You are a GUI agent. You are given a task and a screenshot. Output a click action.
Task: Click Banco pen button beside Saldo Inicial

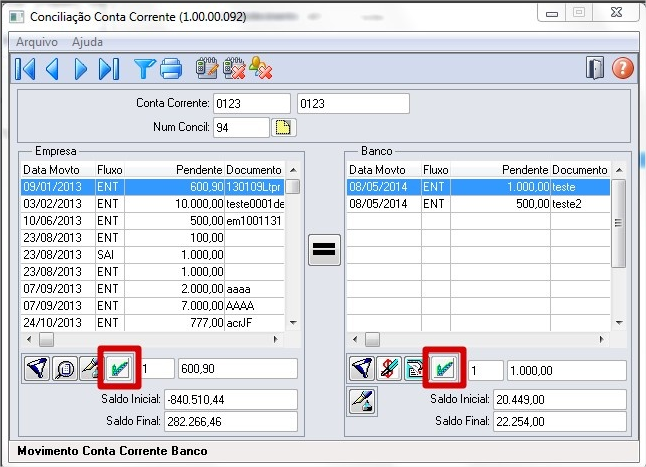tap(362, 402)
